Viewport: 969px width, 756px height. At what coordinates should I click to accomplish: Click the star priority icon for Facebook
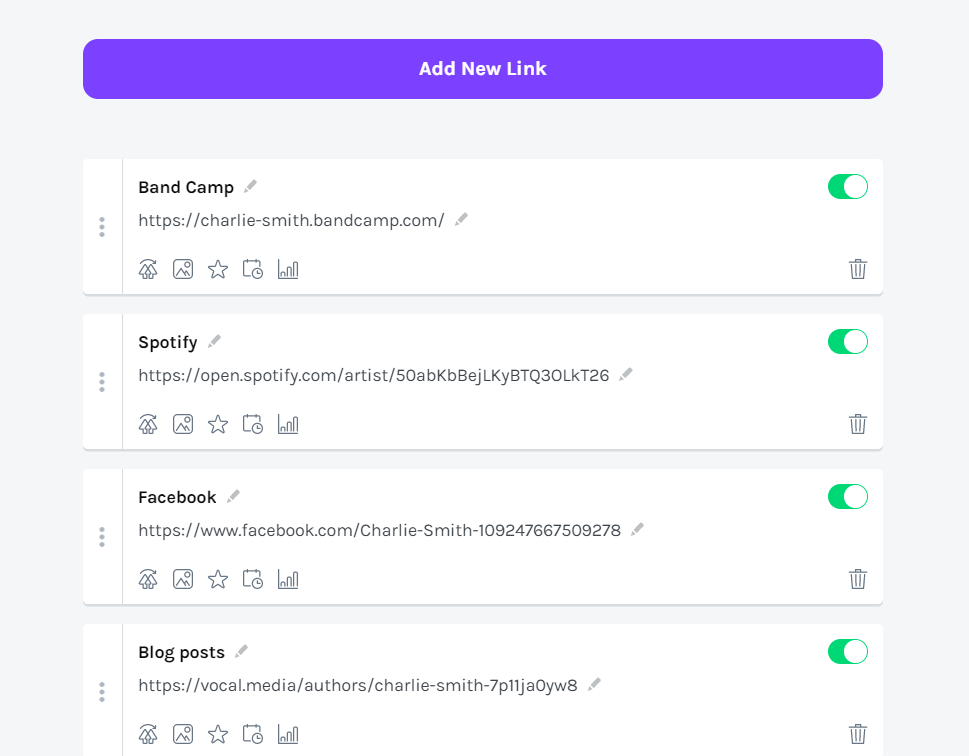(218, 579)
